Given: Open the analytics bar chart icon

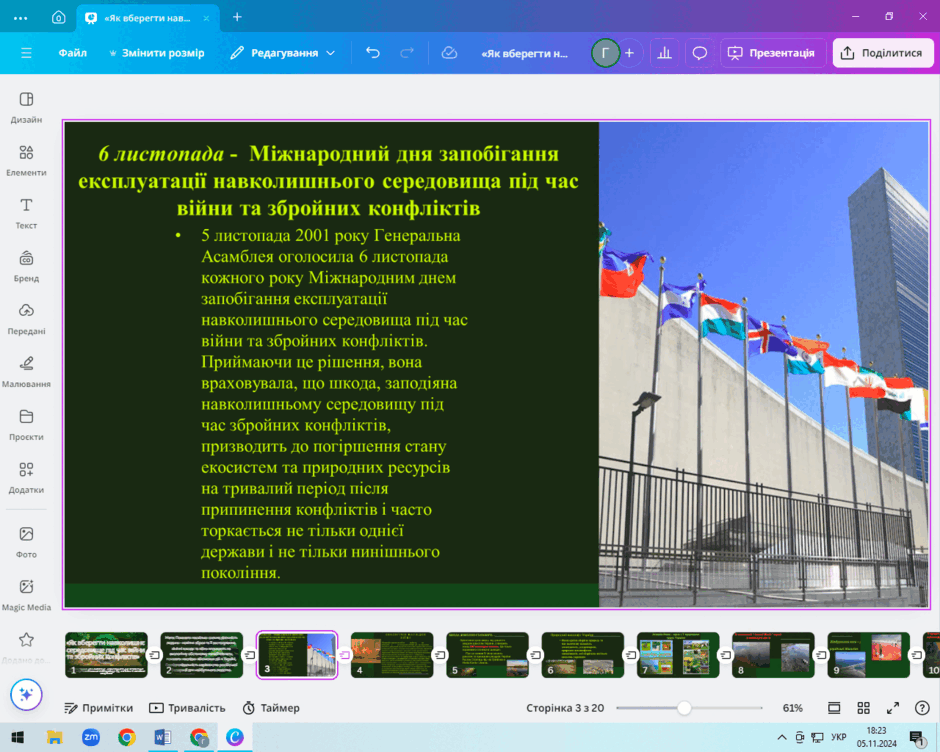Looking at the screenshot, I should (665, 53).
